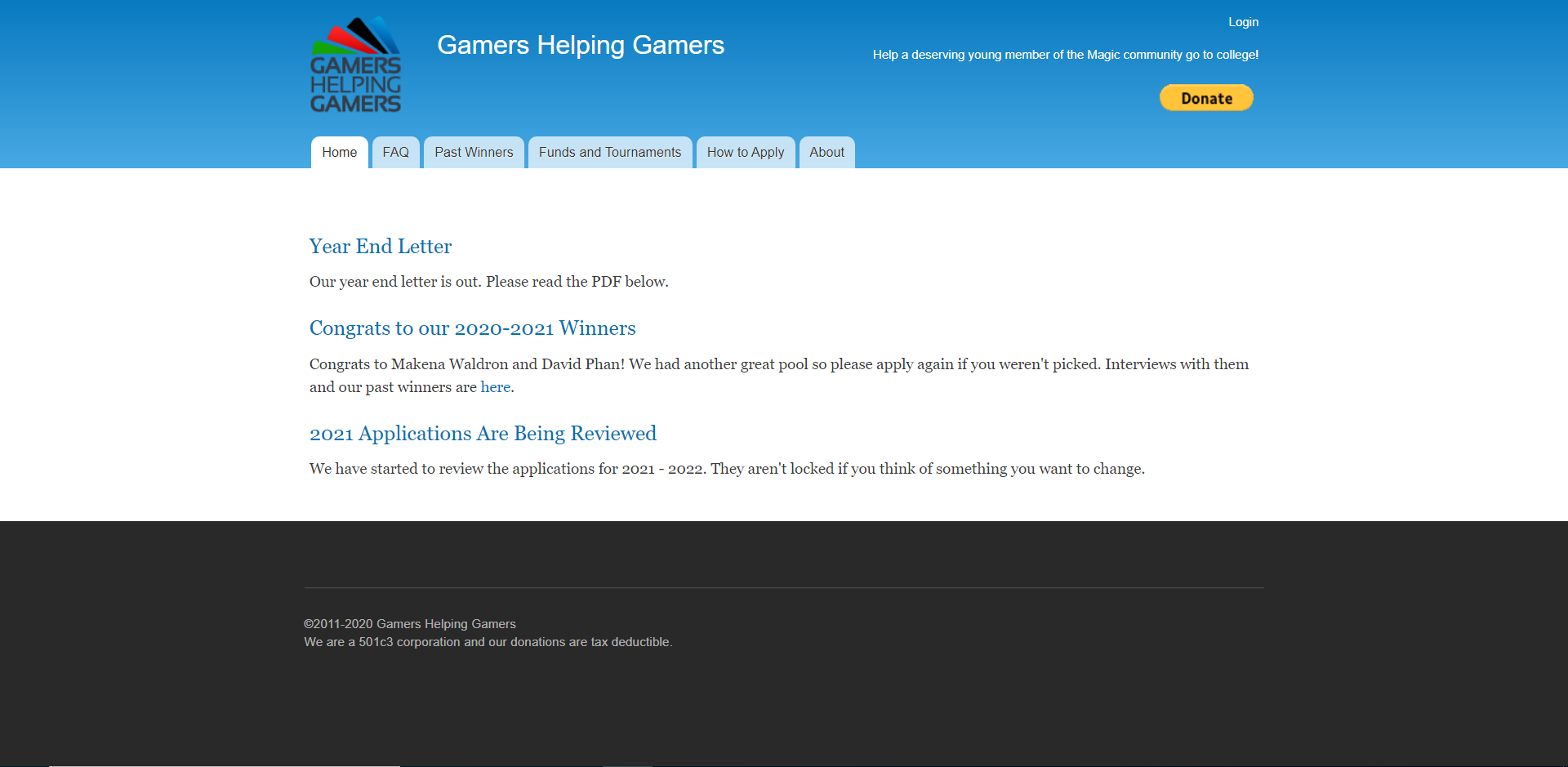Click the year end letter announcement paragraph
This screenshot has width=1568, height=767.
pos(488,281)
